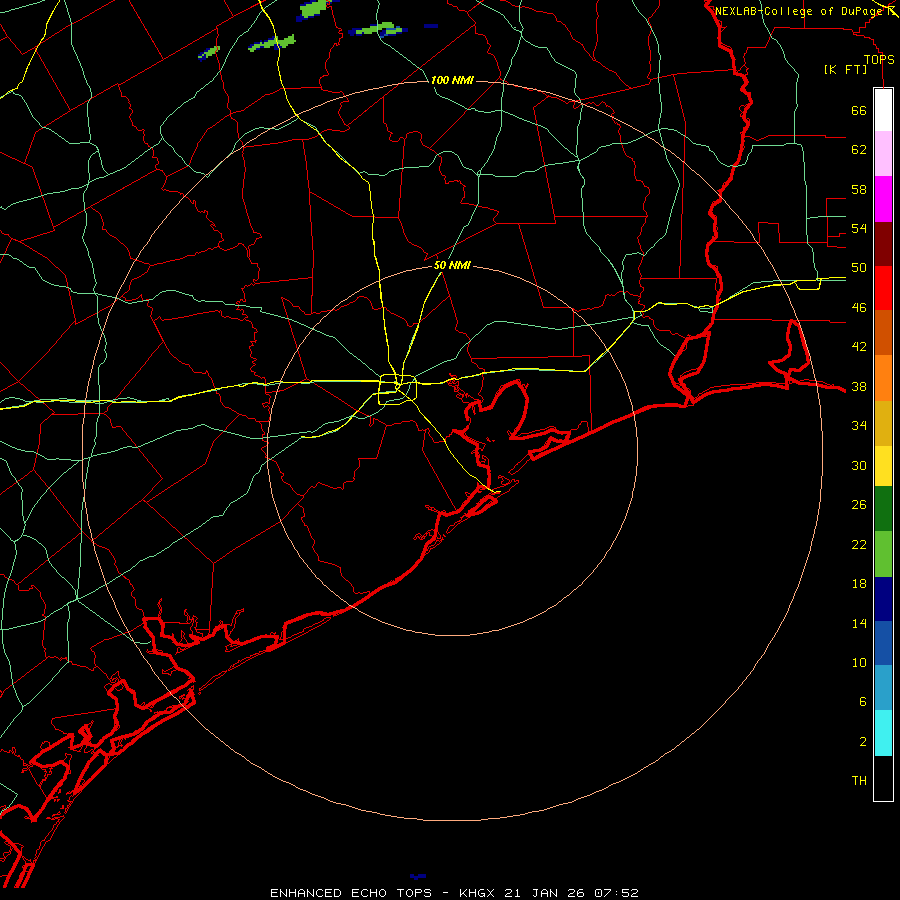Click the '[K FT]' units label
The width and height of the screenshot is (900, 900).
tap(845, 70)
